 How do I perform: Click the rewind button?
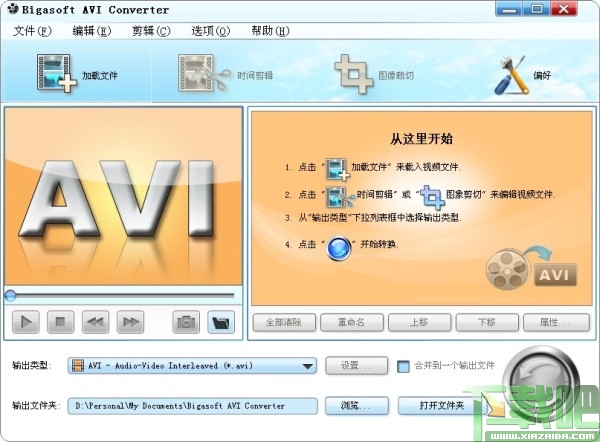coord(95,322)
